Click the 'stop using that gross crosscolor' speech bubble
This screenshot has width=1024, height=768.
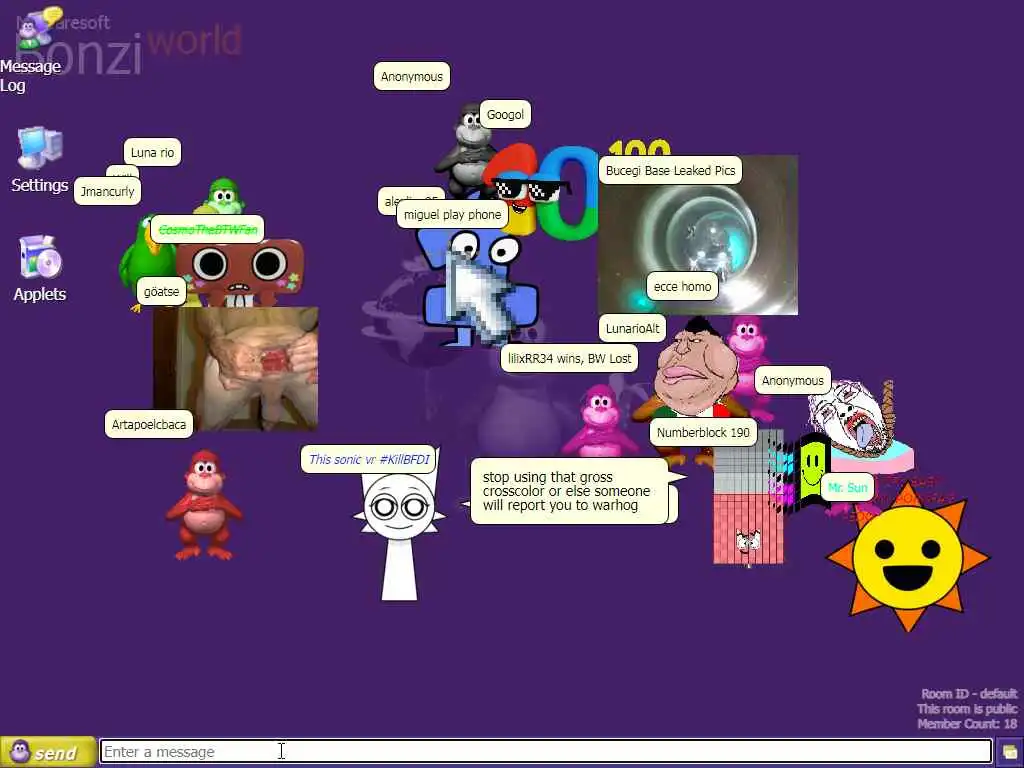(x=569, y=491)
